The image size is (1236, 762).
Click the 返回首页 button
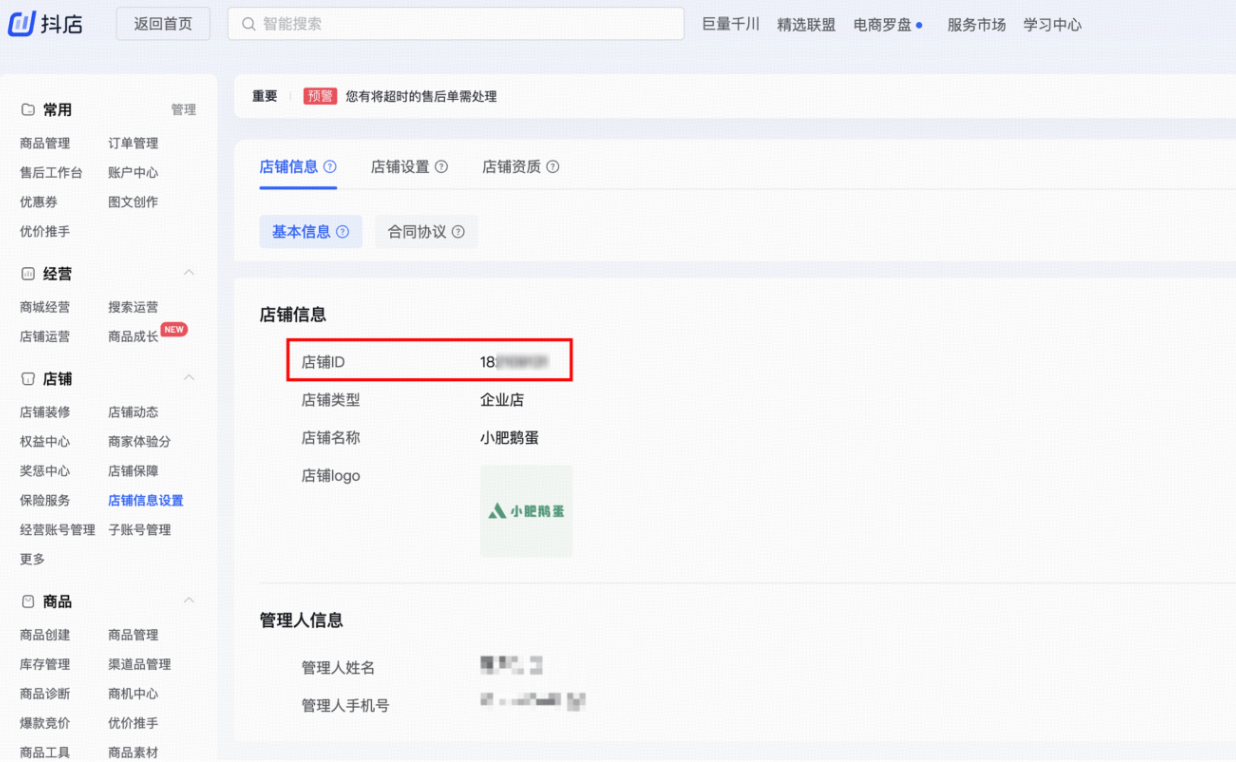point(162,23)
